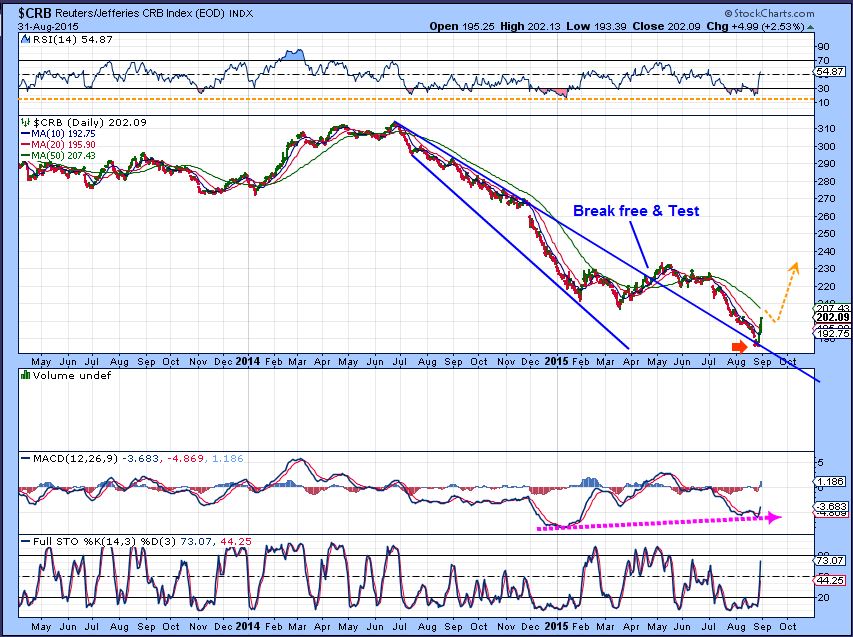Viewport: 853px width, 637px height.
Task: Click the Volume undef panel label
Action: 72,375
